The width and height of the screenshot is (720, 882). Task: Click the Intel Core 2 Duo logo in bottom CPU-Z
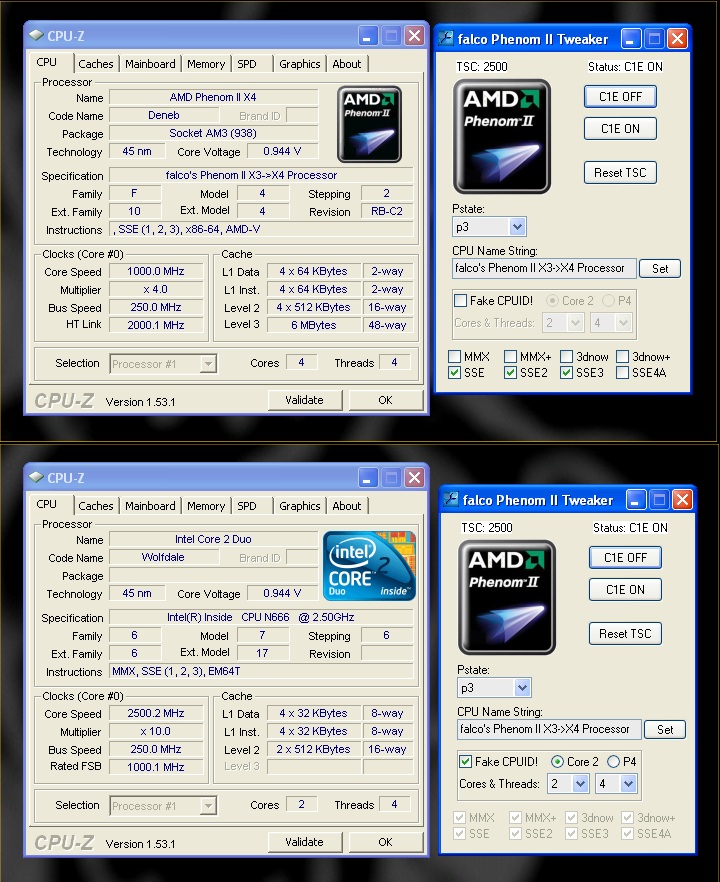[370, 565]
